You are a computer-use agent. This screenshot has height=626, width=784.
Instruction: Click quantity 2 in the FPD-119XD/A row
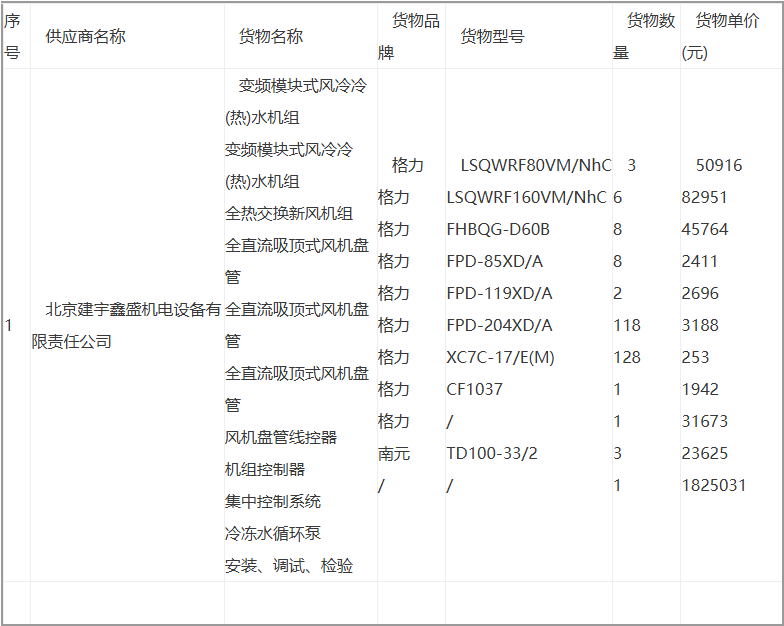point(618,294)
